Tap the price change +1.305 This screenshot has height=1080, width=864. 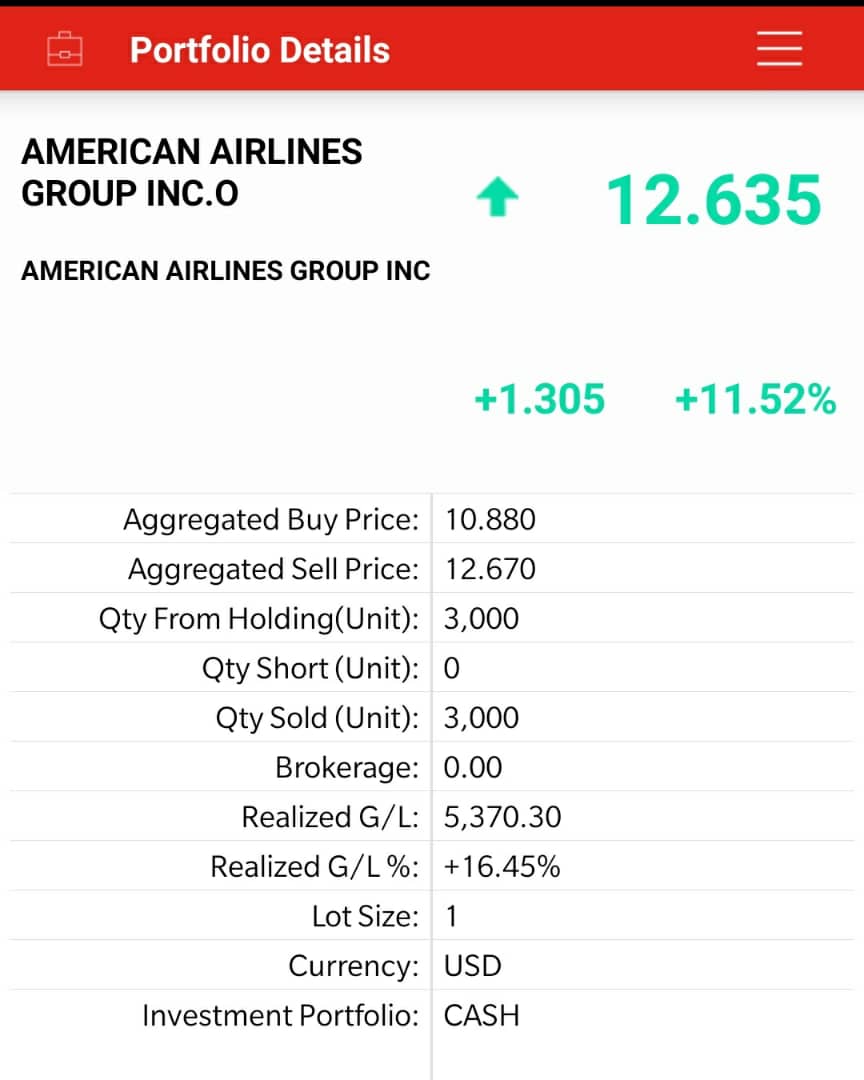pos(539,400)
